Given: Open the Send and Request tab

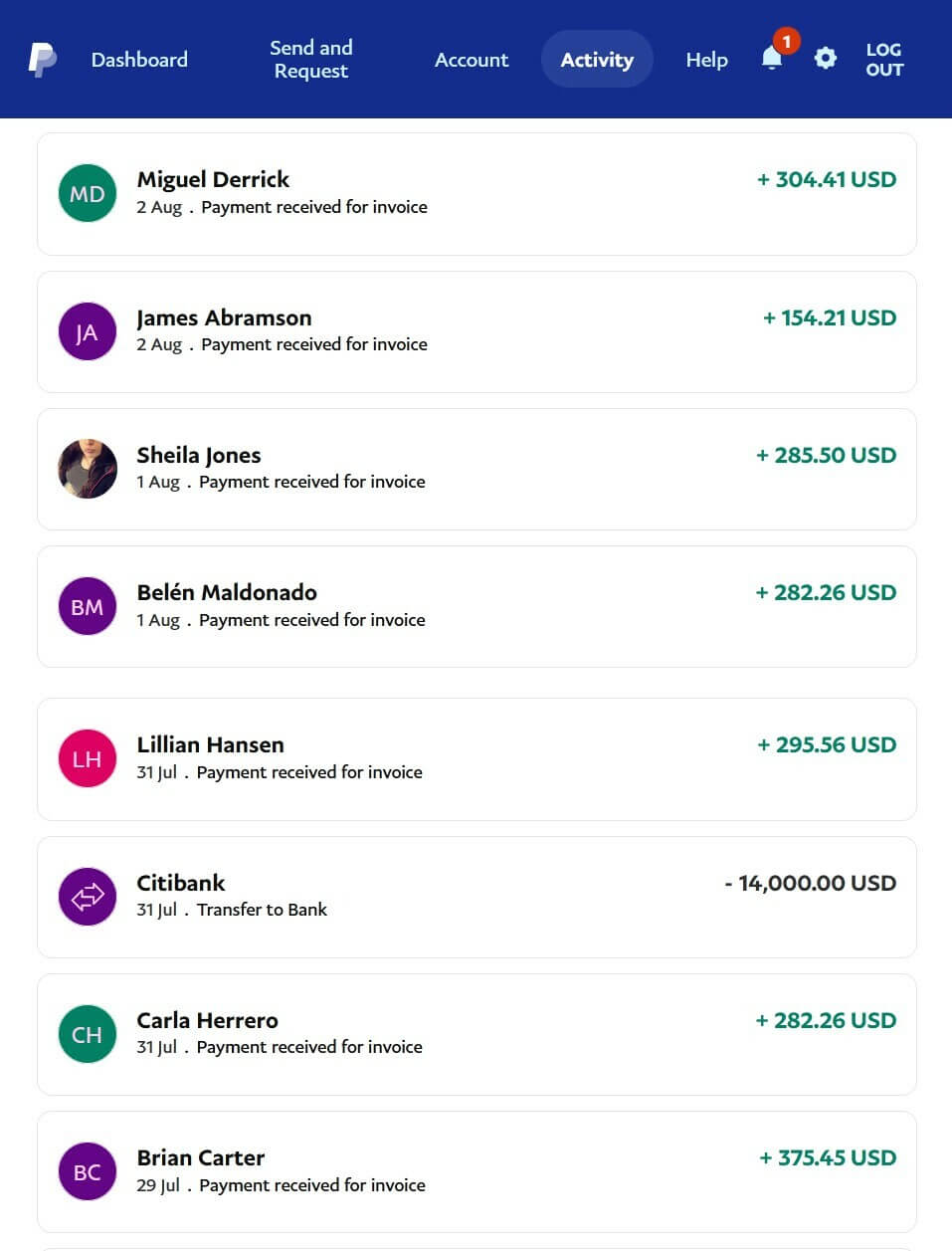Looking at the screenshot, I should [311, 60].
